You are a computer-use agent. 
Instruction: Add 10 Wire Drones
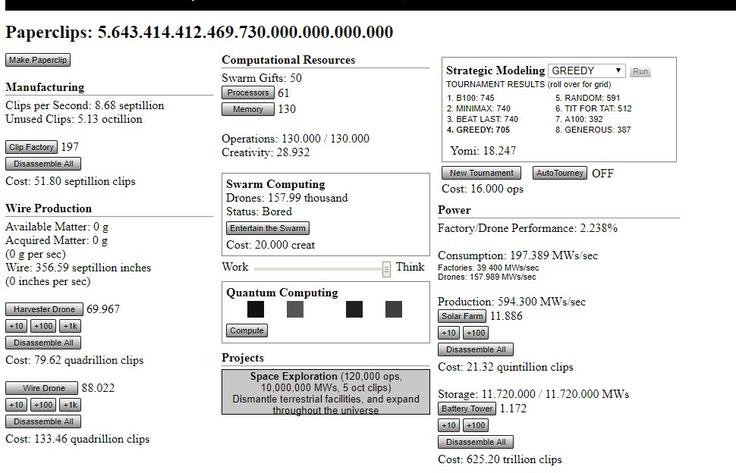point(16,405)
